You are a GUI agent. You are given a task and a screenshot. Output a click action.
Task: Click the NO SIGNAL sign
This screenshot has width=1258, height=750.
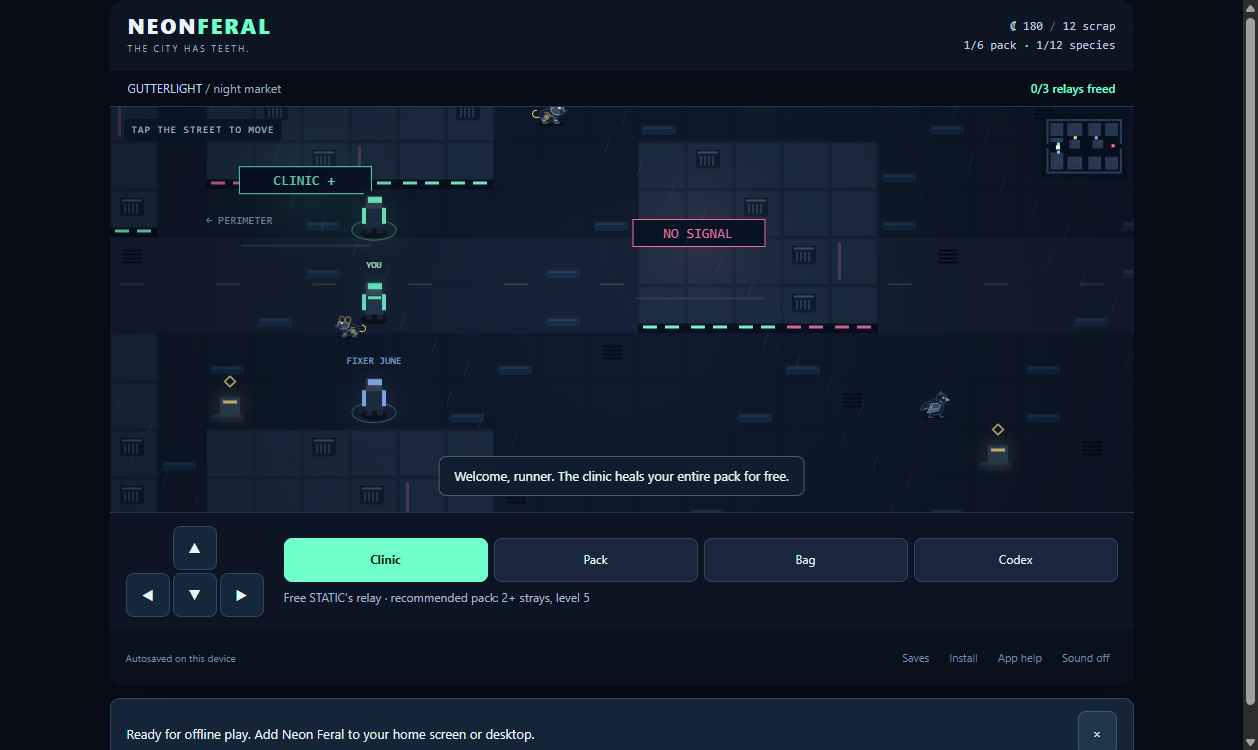(698, 233)
